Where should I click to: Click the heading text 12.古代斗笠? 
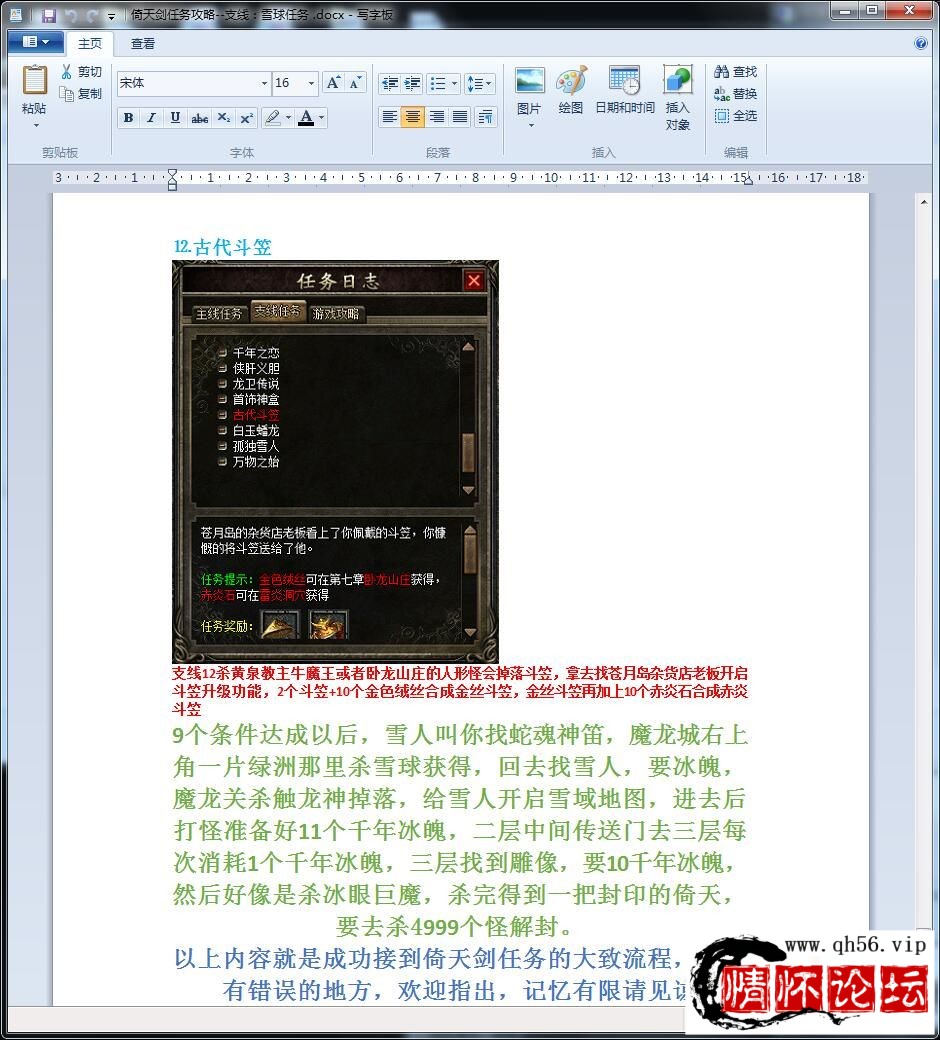tap(222, 247)
